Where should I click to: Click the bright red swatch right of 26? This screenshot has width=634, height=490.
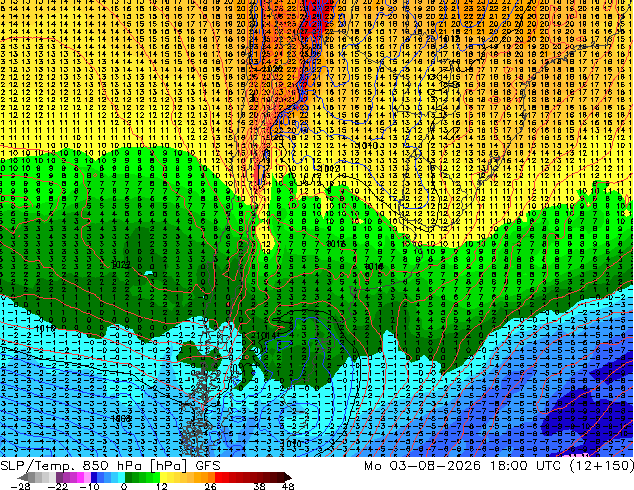[x=218, y=477]
